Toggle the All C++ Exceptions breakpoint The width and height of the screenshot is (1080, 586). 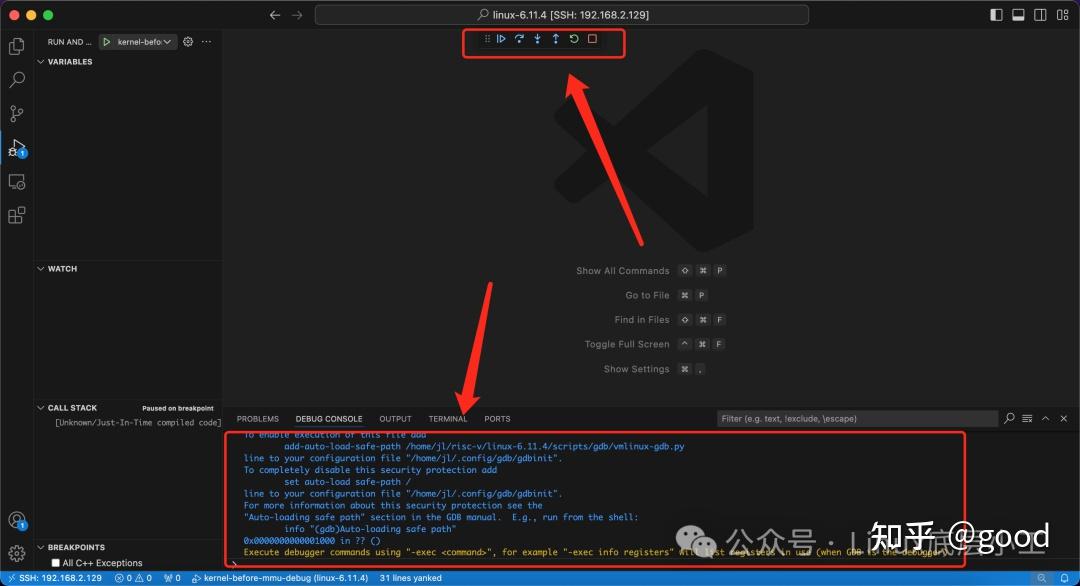58,561
